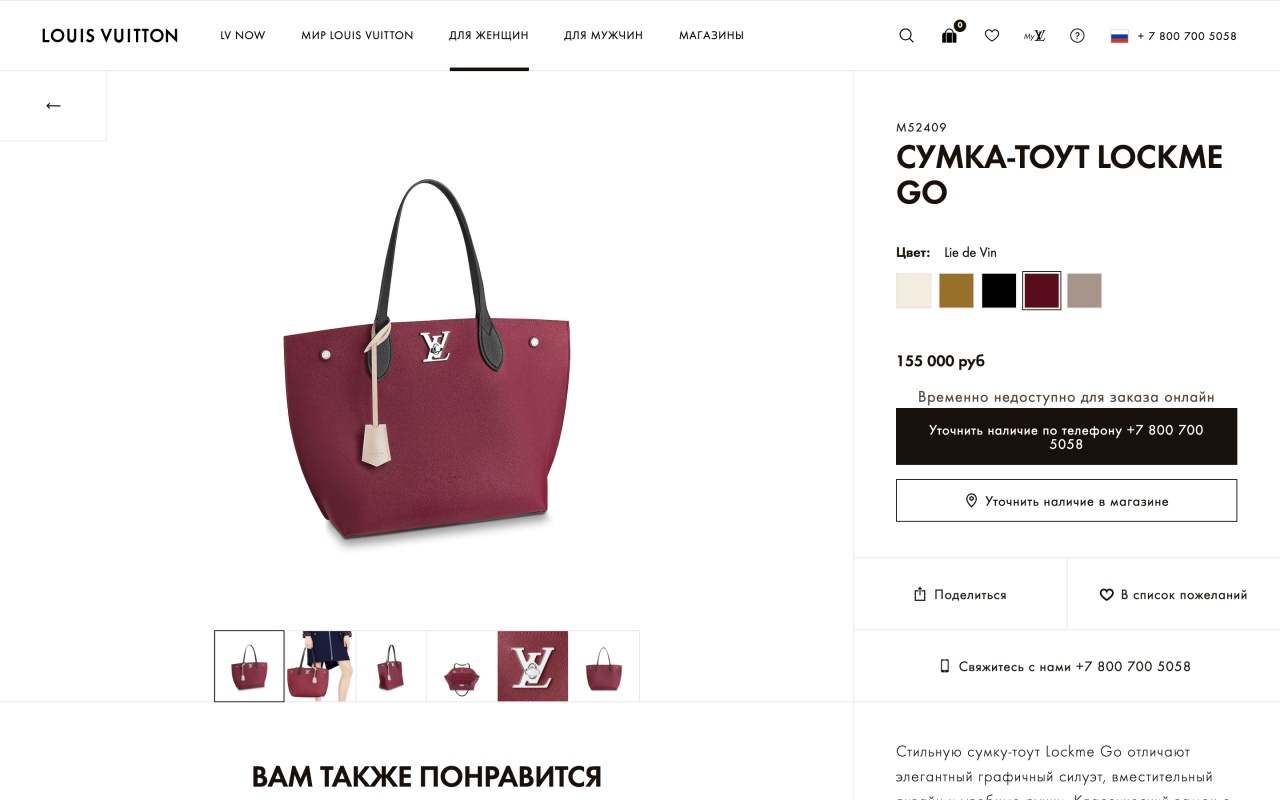
Task: Open the shopping bag cart icon
Action: pyautogui.click(x=950, y=35)
